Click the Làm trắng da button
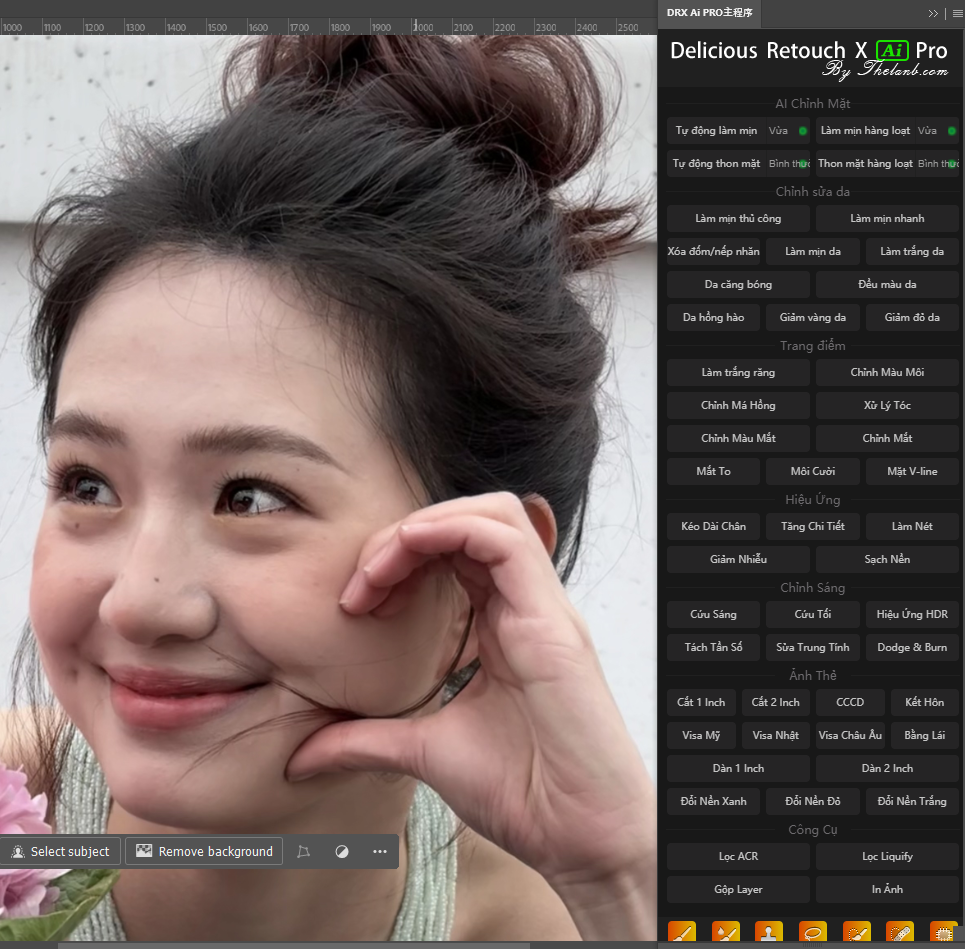The height and width of the screenshot is (949, 965). coord(912,252)
